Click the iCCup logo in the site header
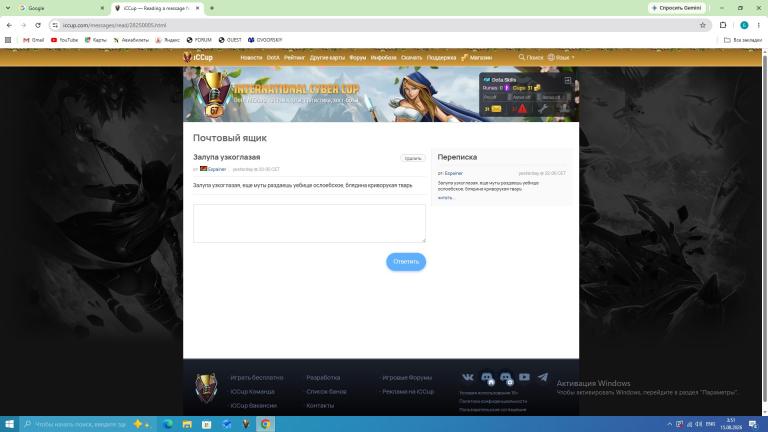This screenshot has width=768, height=432. click(198, 57)
